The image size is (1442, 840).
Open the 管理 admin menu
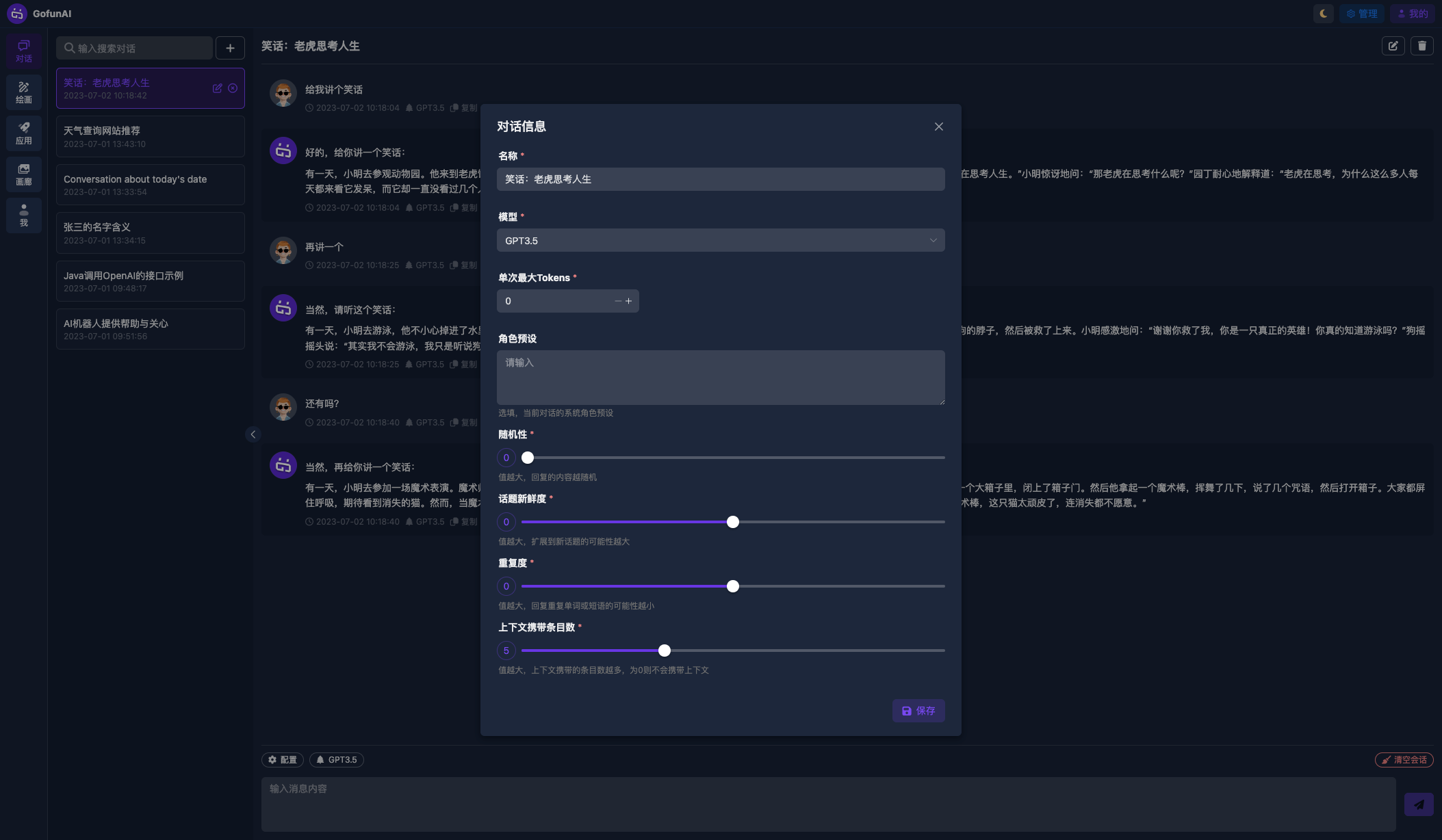point(1361,14)
